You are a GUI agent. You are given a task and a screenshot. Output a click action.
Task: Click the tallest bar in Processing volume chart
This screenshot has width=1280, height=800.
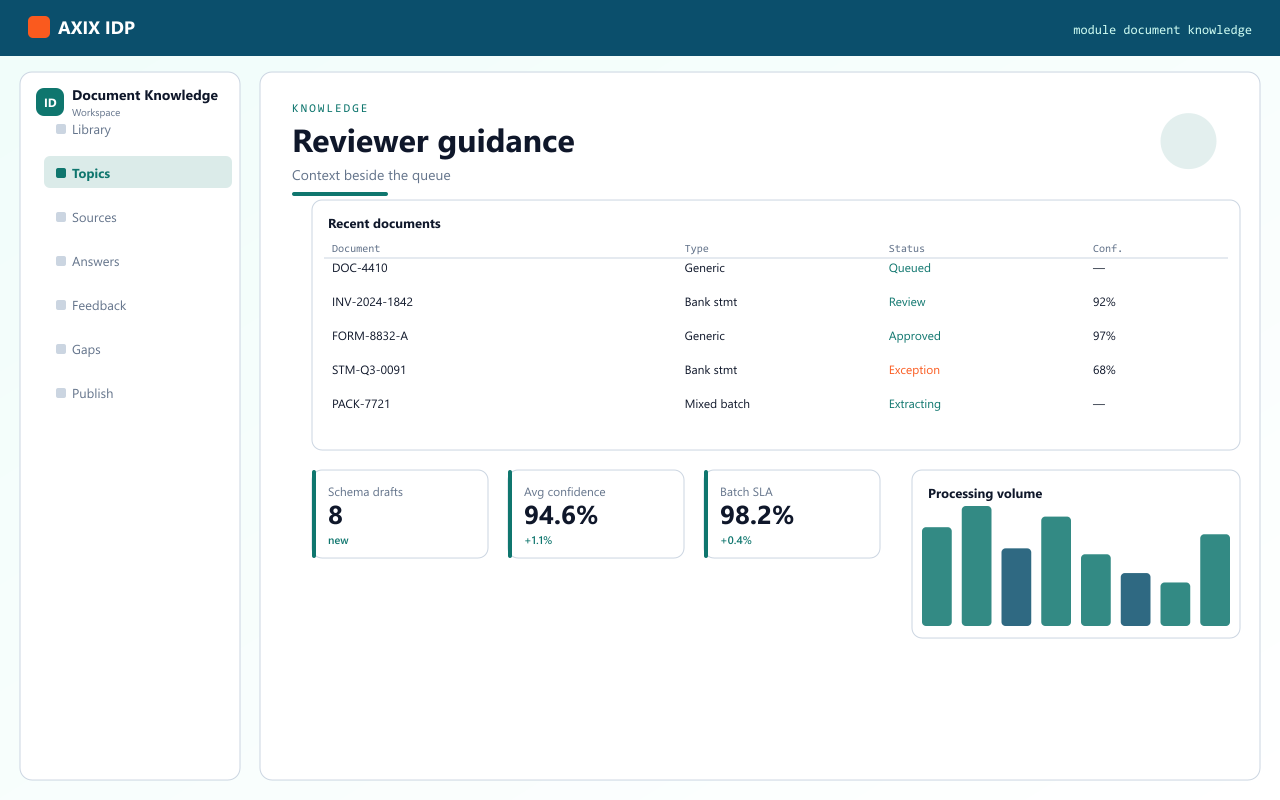976,566
